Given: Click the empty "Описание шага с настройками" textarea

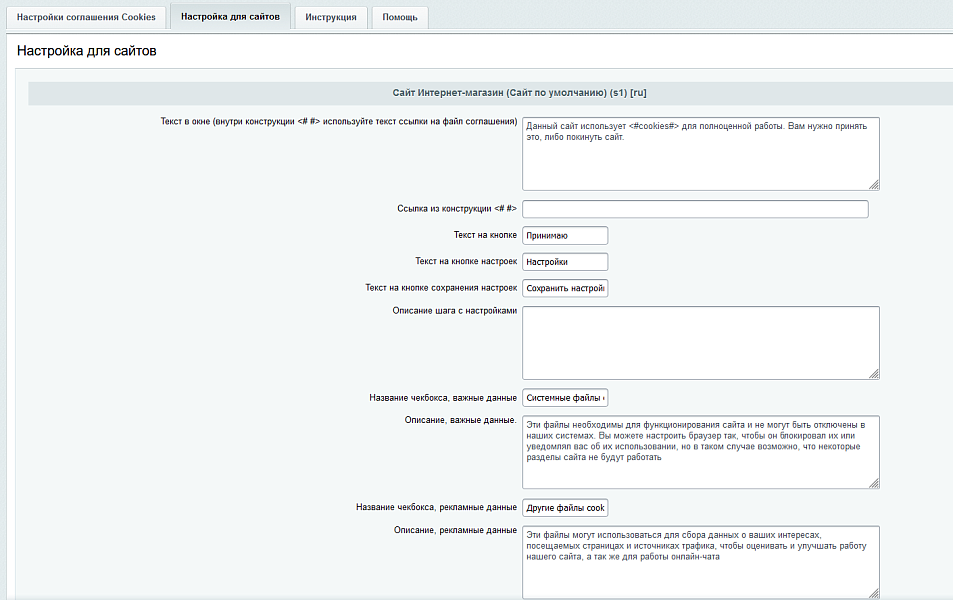Looking at the screenshot, I should pyautogui.click(x=700, y=340).
